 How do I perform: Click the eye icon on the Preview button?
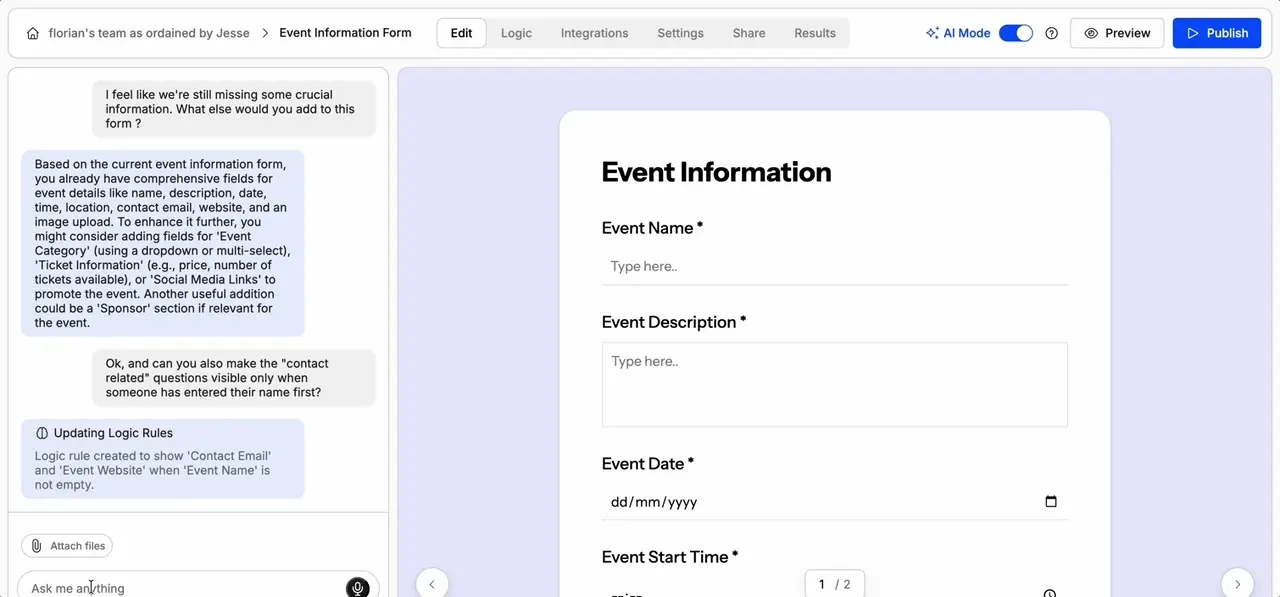click(x=1091, y=32)
